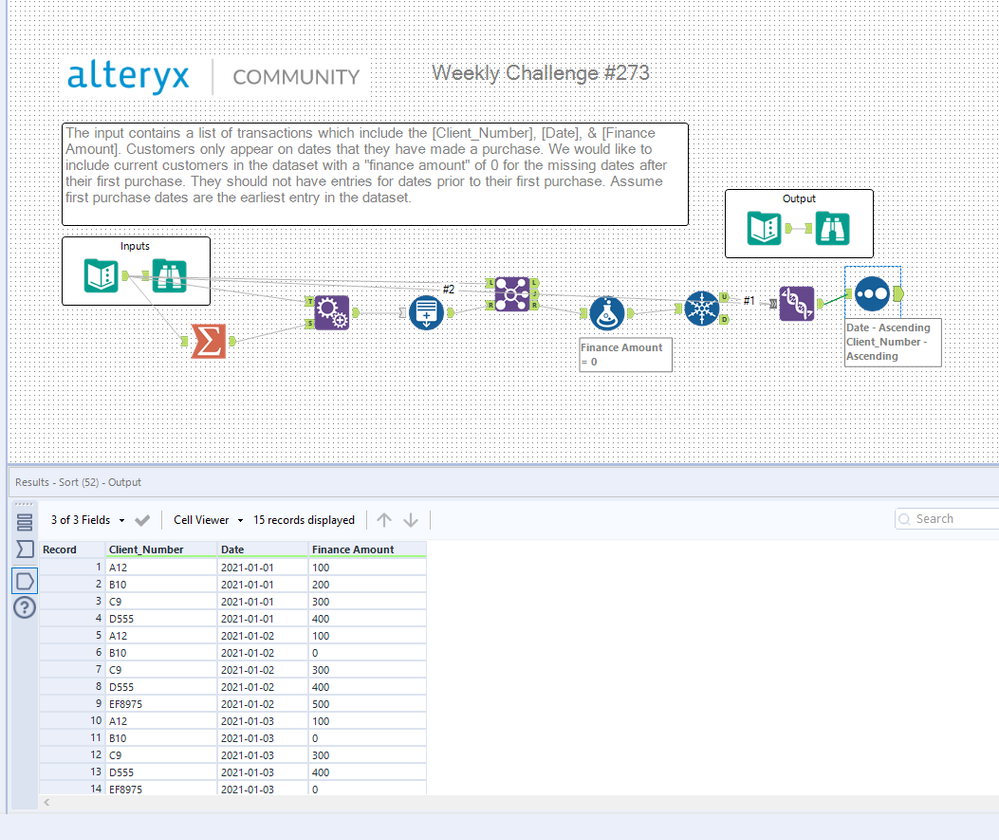
Task: Select the Output Browse binoculars tool
Action: click(x=832, y=228)
